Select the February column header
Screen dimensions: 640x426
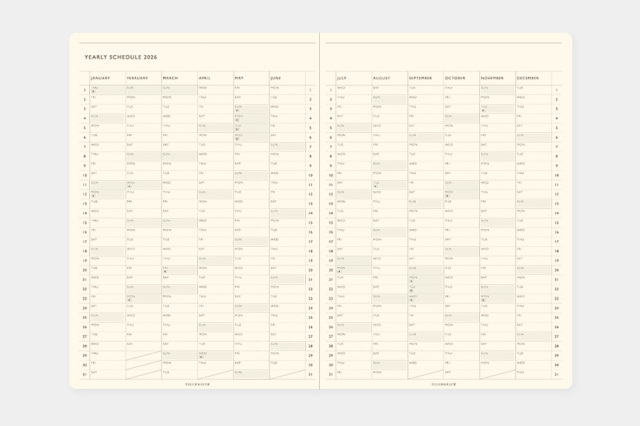tap(139, 78)
